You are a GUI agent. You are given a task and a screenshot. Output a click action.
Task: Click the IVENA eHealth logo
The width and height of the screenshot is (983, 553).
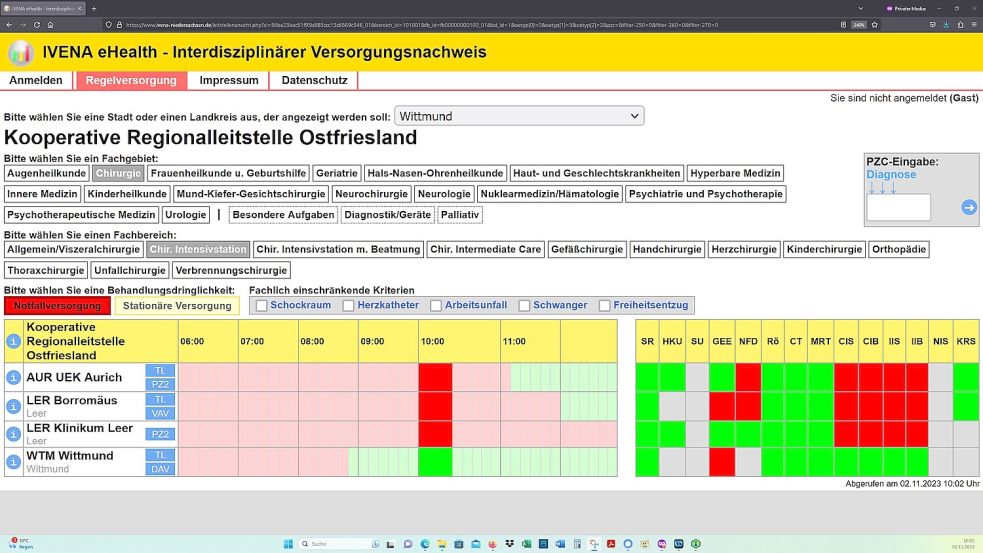tap(21, 52)
